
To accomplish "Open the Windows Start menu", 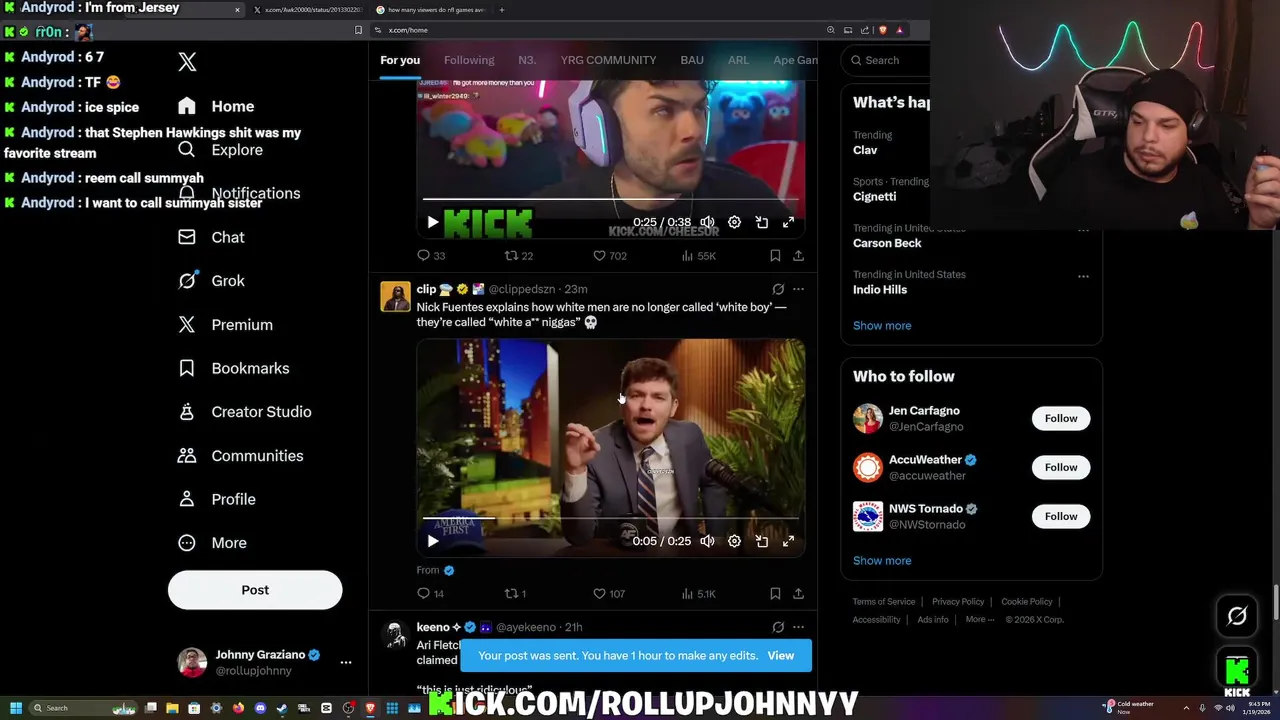I will click(15, 708).
